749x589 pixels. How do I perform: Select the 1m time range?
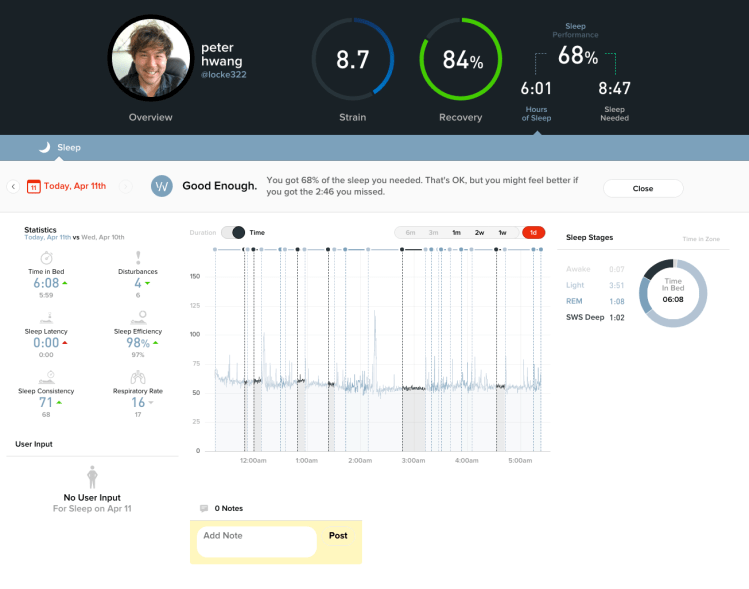point(457,233)
